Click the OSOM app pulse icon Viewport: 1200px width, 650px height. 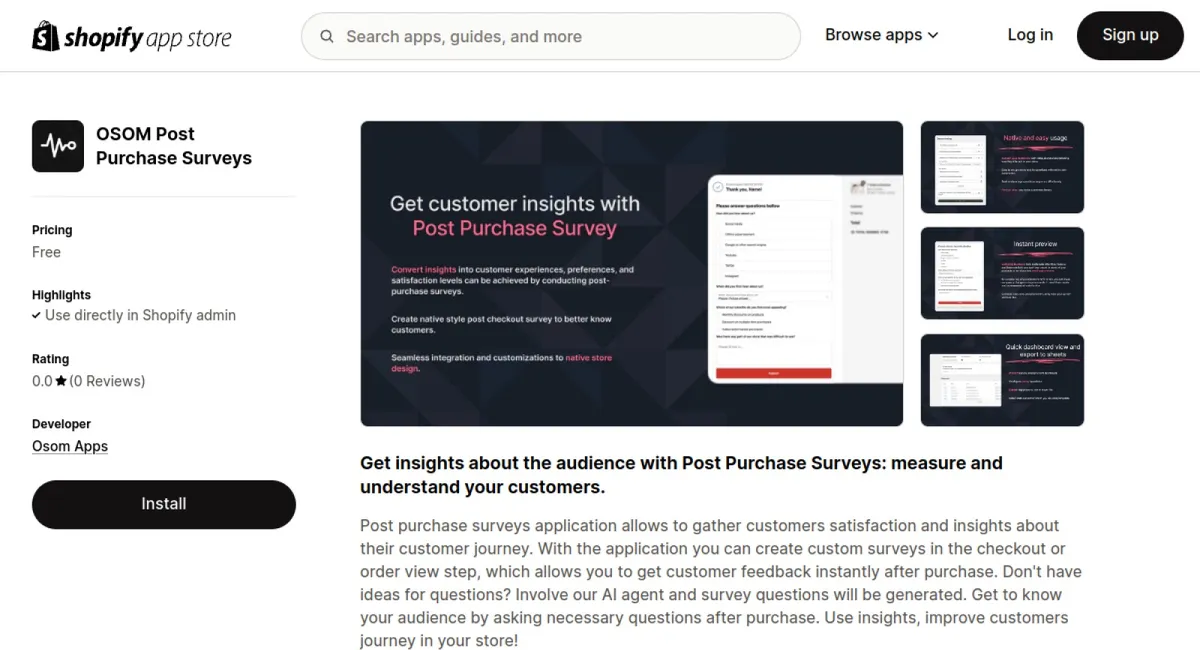(x=58, y=146)
